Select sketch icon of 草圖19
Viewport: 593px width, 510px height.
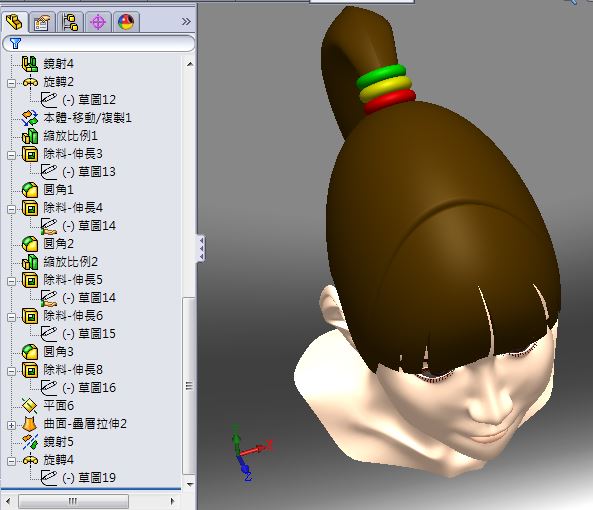coord(48,477)
